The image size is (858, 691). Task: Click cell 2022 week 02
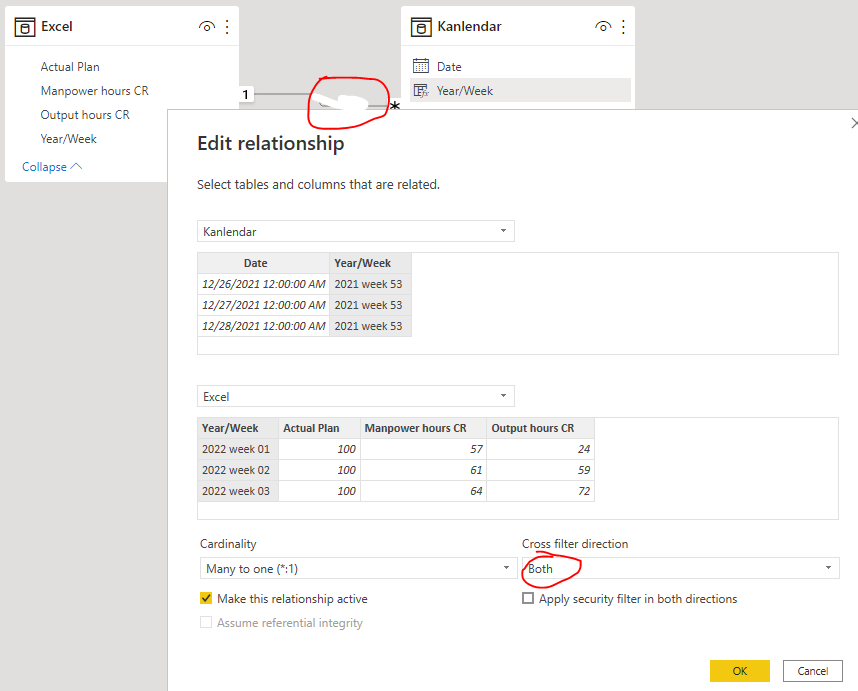(238, 470)
